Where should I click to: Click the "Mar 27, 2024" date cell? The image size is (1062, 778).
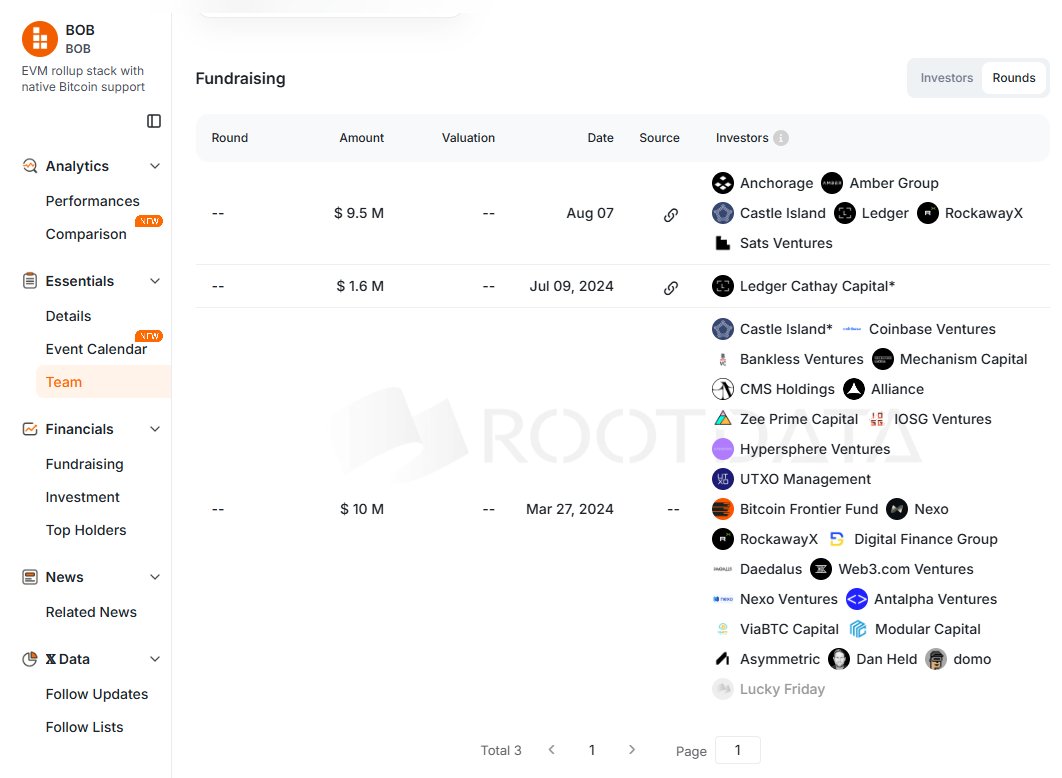(x=570, y=509)
